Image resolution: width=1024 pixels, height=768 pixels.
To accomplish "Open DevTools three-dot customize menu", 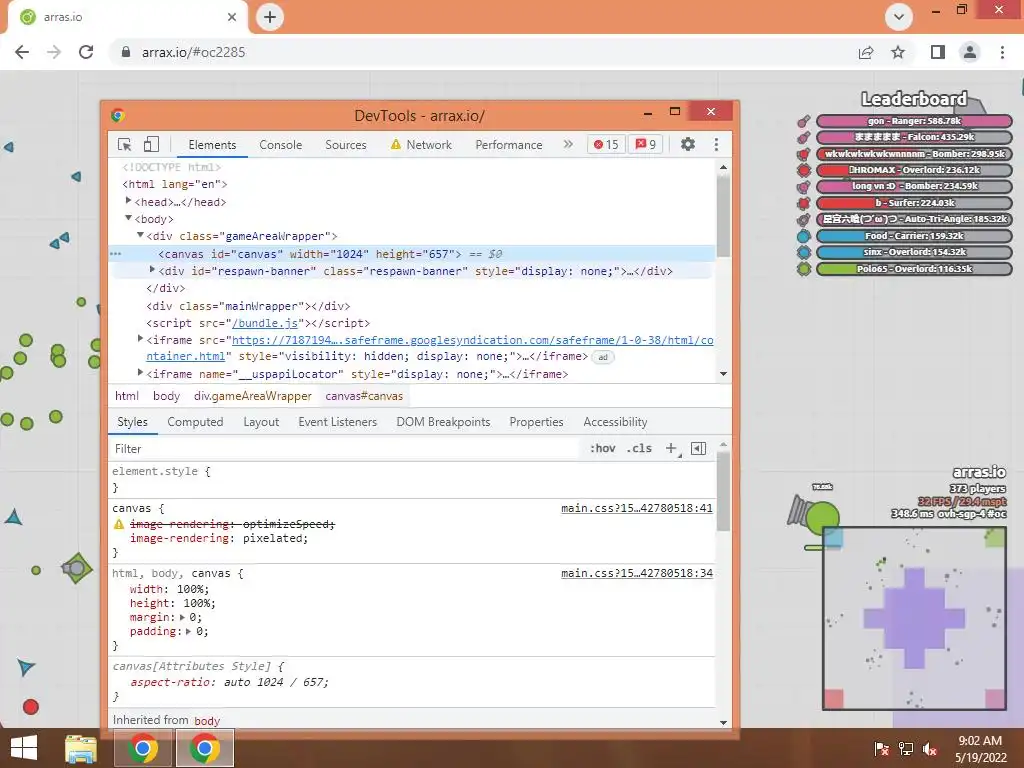I will click(x=716, y=144).
